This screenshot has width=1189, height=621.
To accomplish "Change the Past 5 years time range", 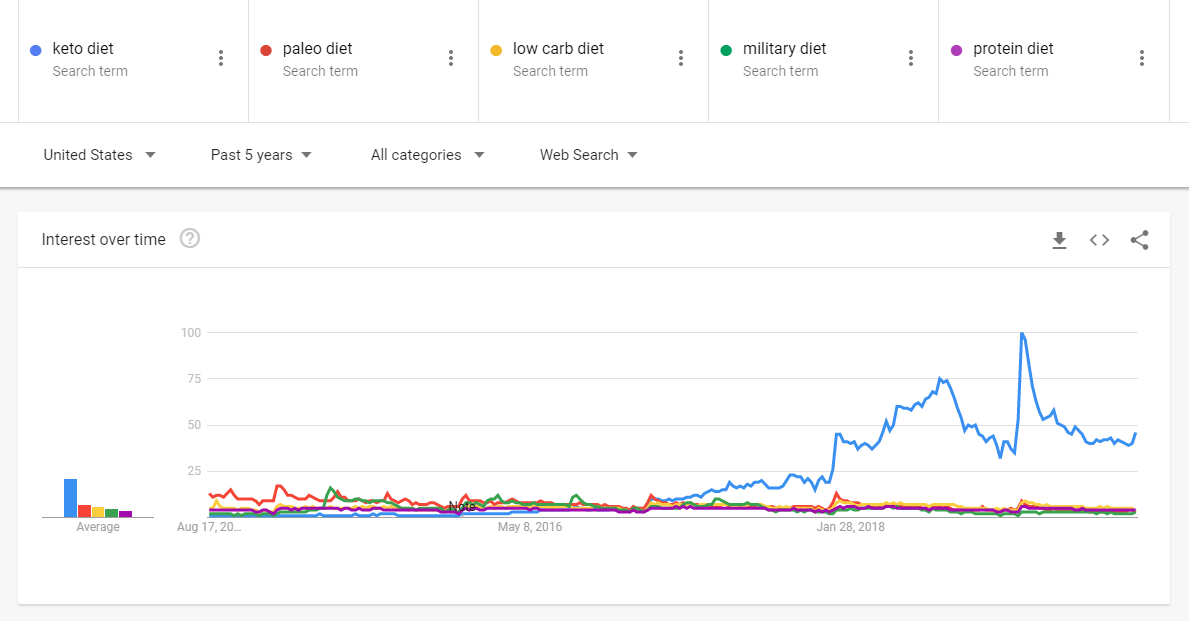I will point(261,155).
